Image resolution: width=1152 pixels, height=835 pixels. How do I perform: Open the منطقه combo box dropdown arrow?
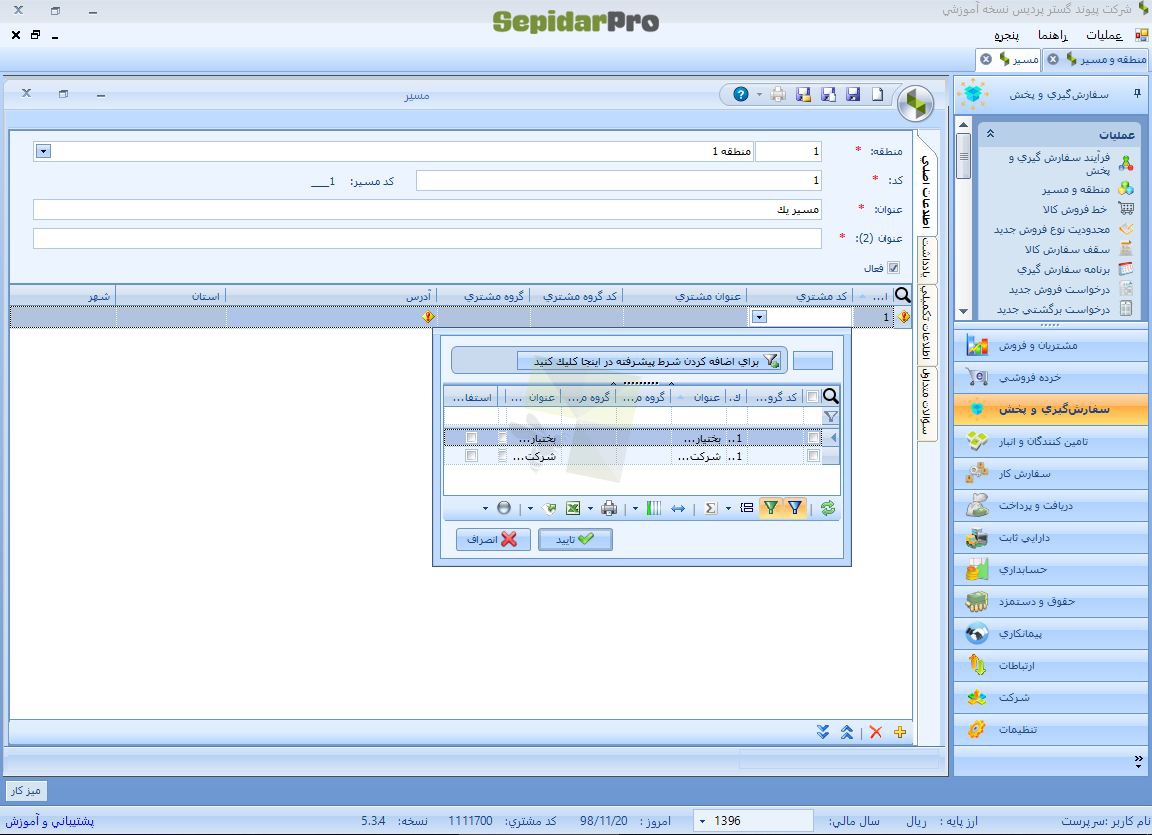(43, 151)
